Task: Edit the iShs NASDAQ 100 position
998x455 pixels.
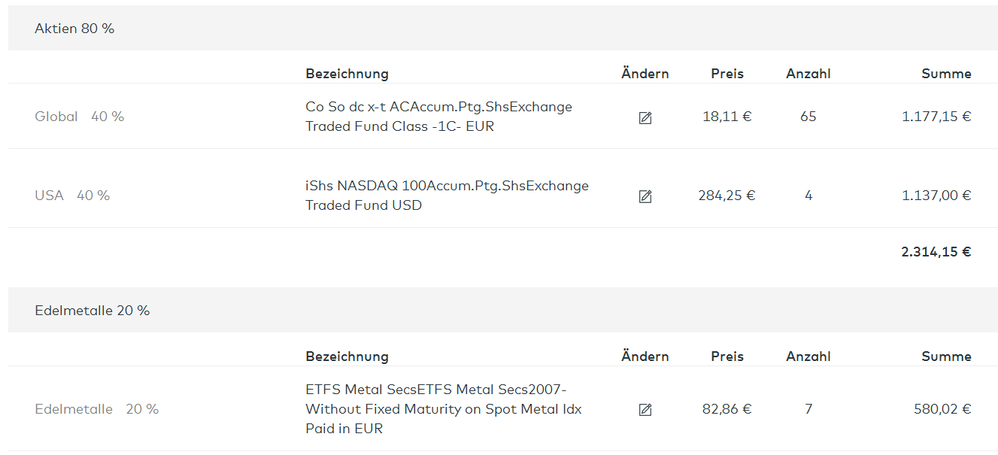Action: coord(645,196)
